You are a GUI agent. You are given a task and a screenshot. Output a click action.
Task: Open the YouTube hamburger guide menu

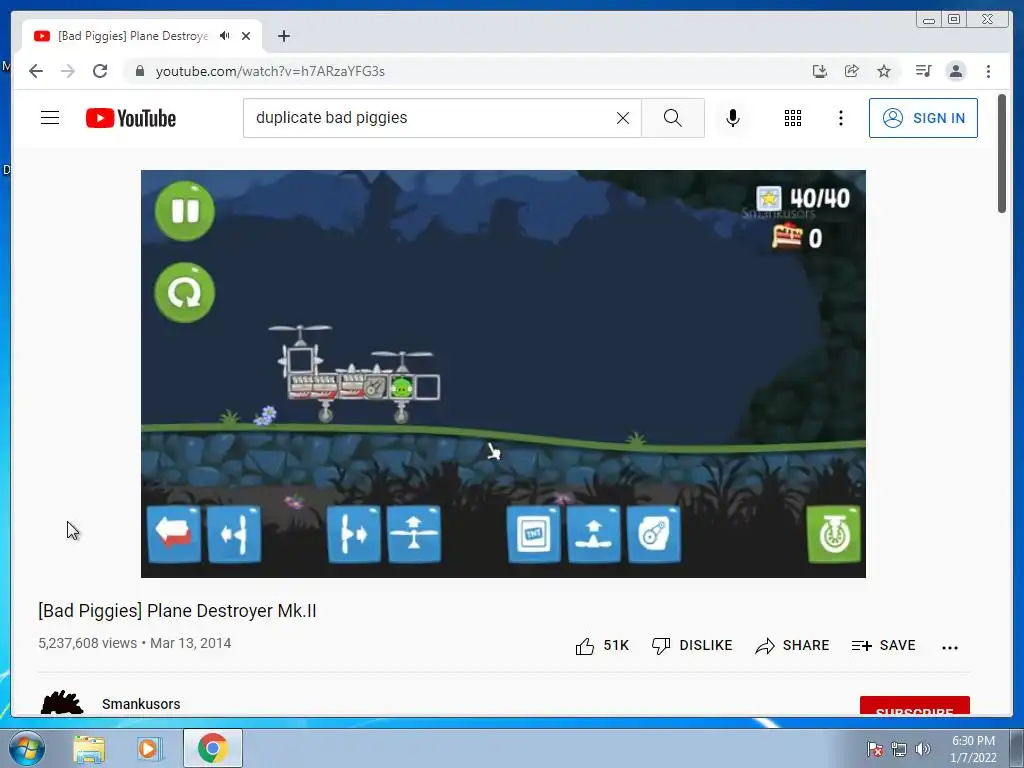pyautogui.click(x=50, y=118)
